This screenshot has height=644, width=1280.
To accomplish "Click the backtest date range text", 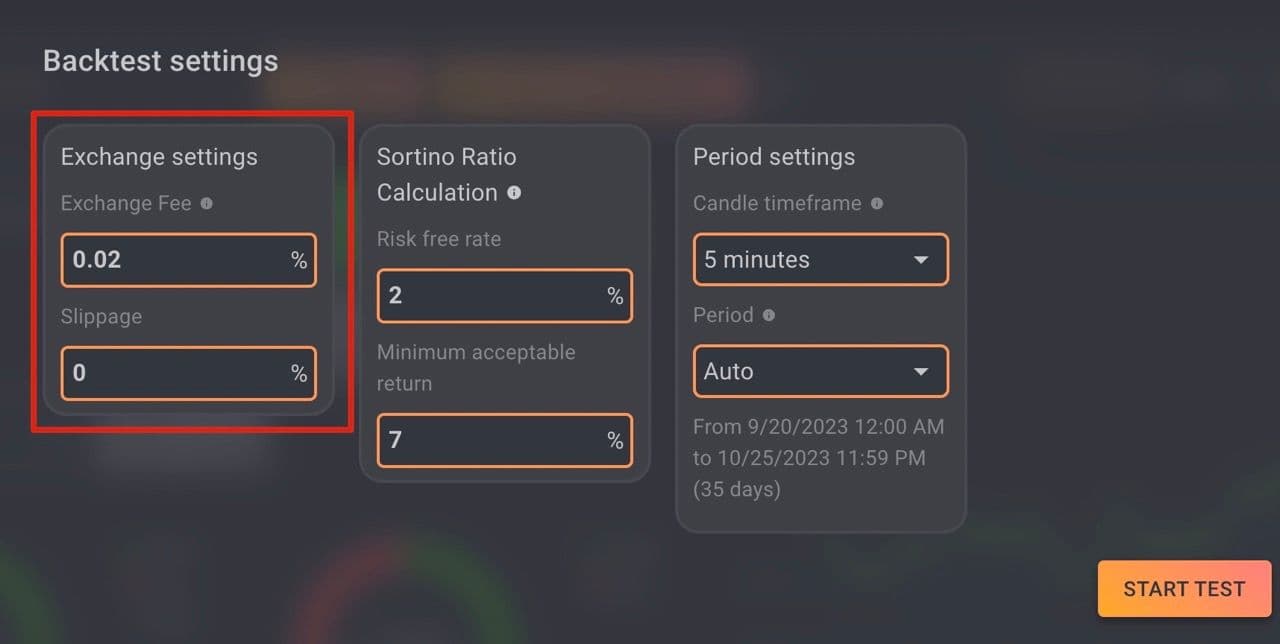I will click(x=818, y=458).
